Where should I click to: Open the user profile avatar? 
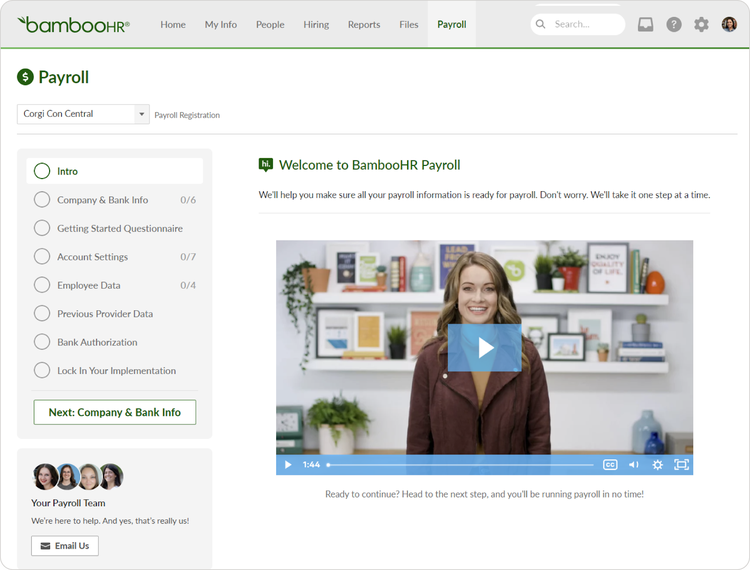coord(729,24)
